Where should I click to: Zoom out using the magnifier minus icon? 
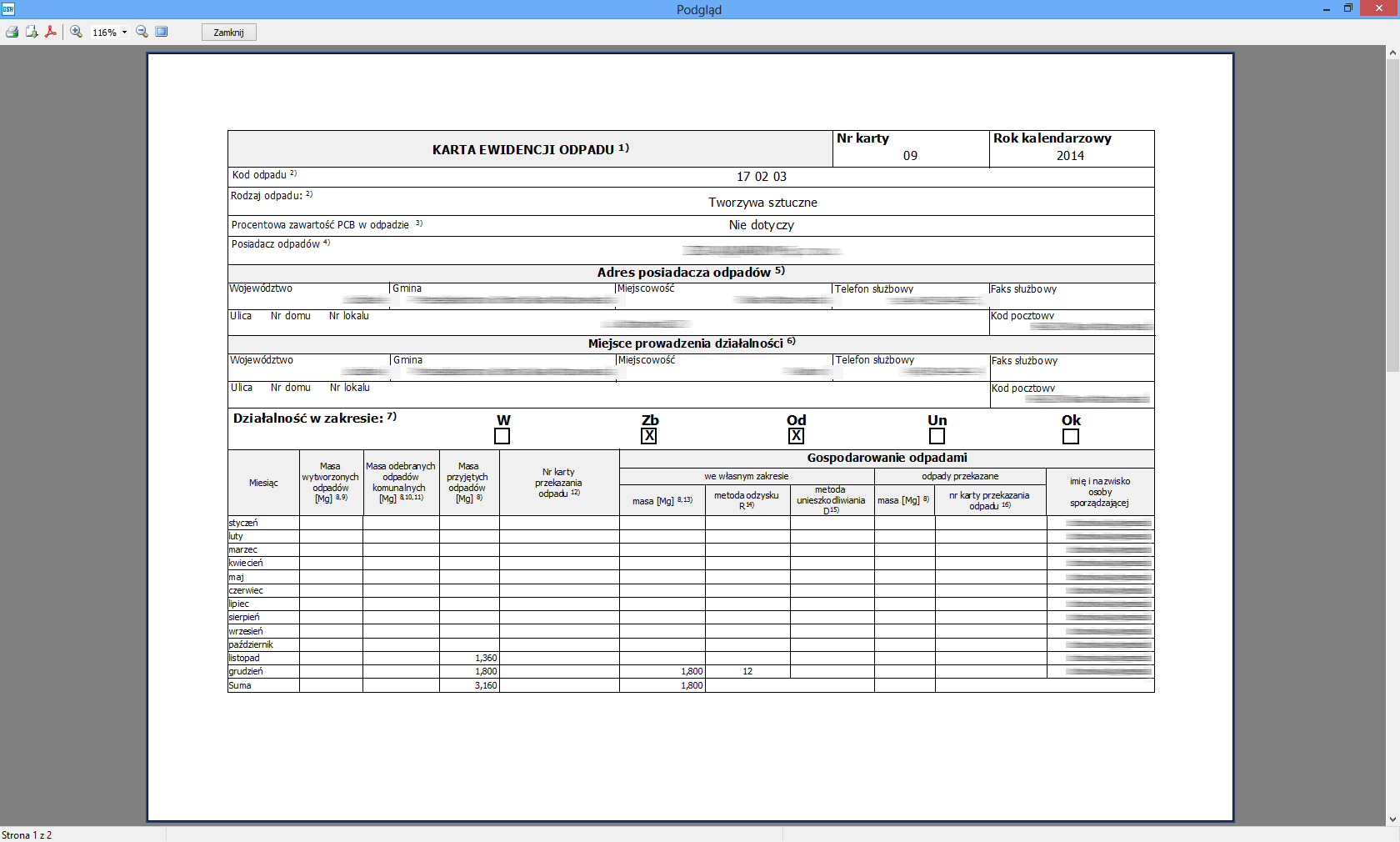click(x=142, y=32)
